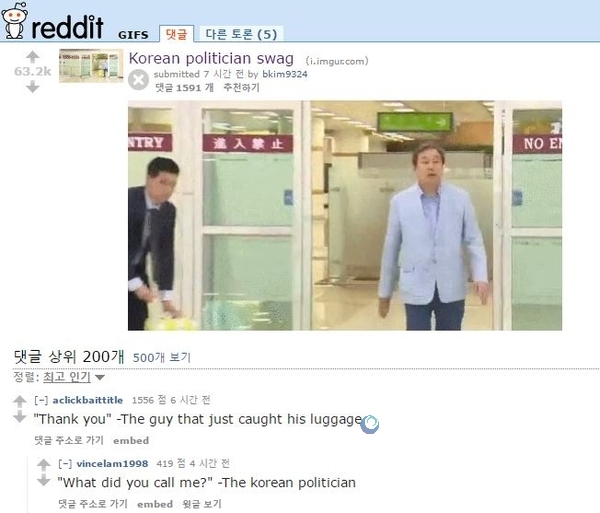
Task: Downvote vincelam1998's reply
Action: [x=44, y=480]
